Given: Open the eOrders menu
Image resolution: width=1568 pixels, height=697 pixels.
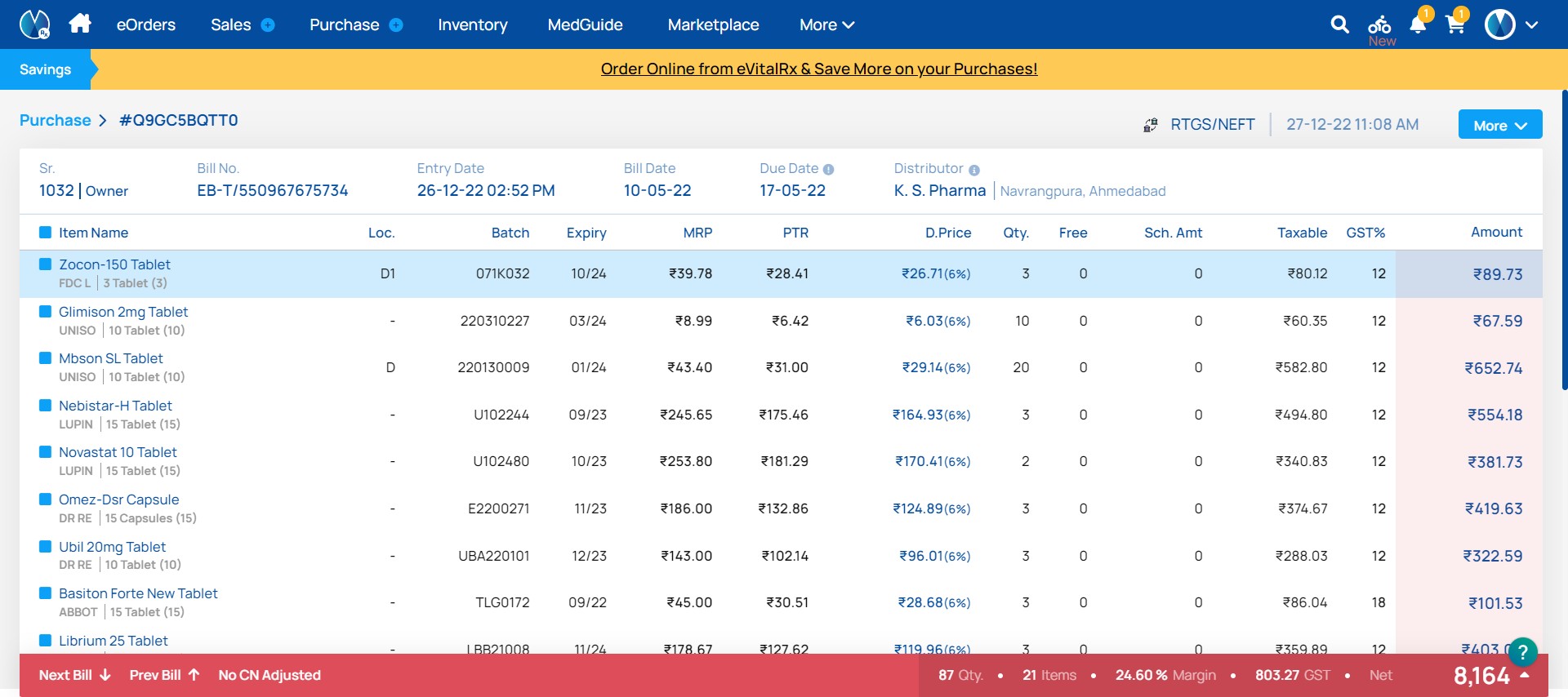Looking at the screenshot, I should point(146,25).
